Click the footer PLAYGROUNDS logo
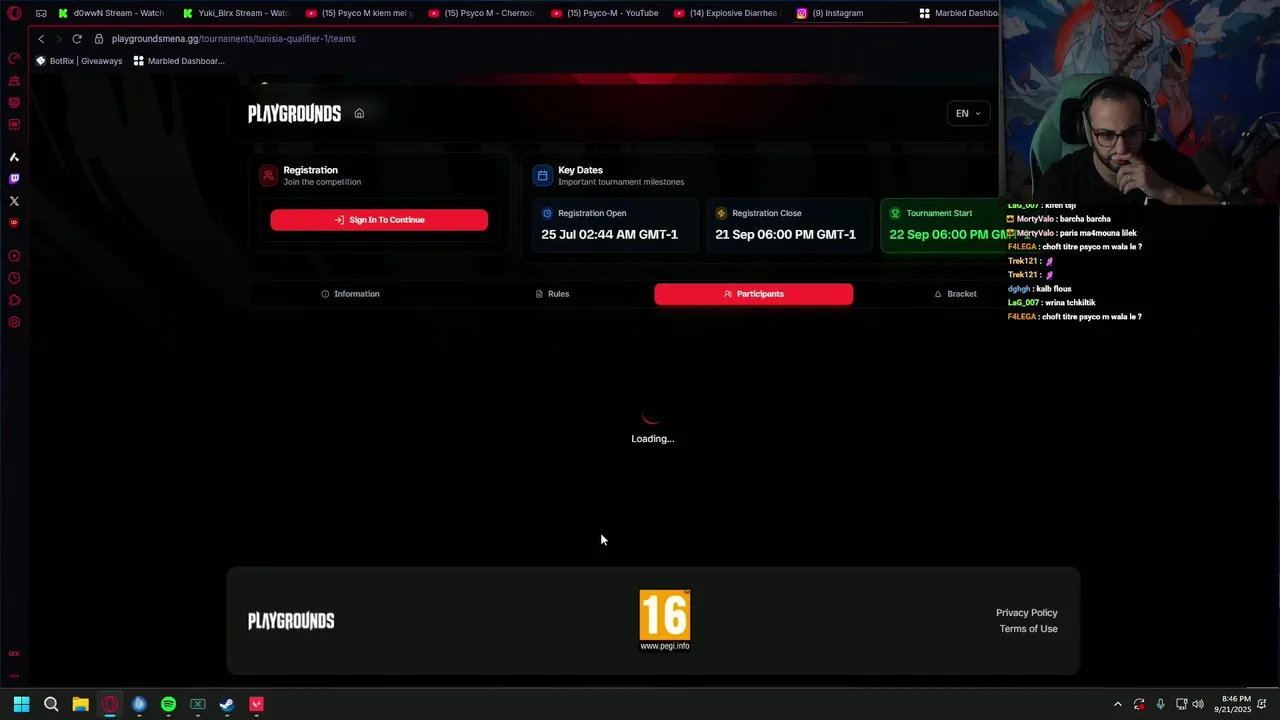The height and width of the screenshot is (720, 1280). point(291,621)
